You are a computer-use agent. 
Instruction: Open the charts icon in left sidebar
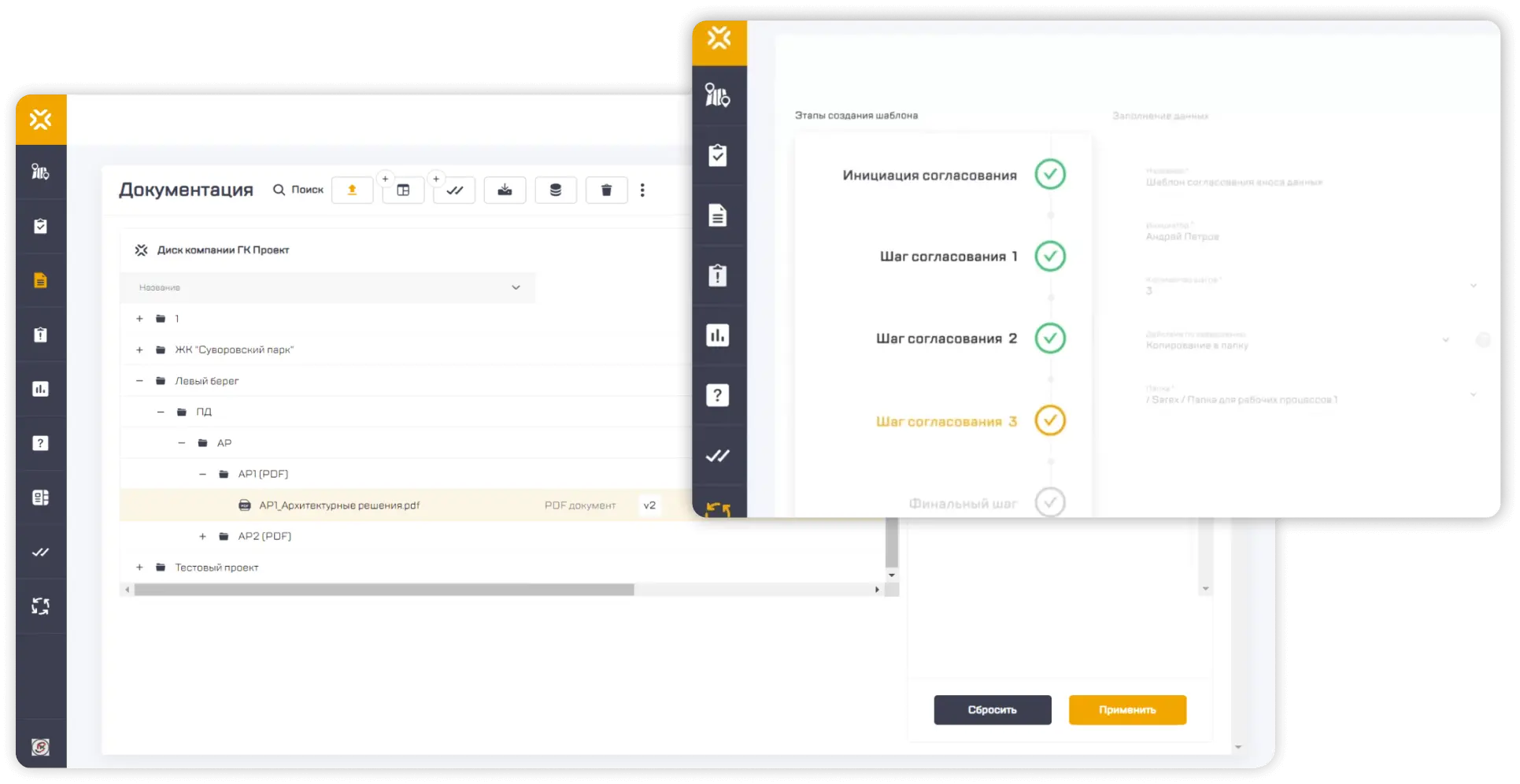[40, 389]
